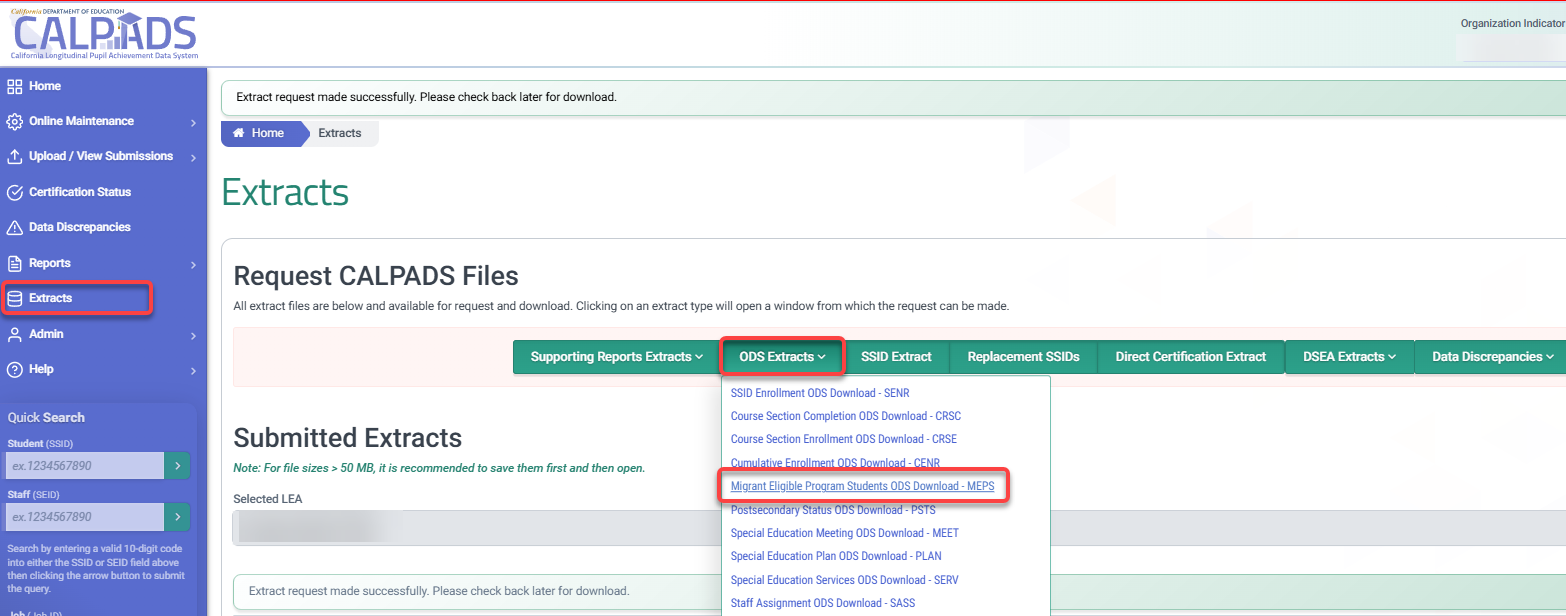This screenshot has width=1566, height=616.
Task: Open Home in the sidebar
Action: [45, 86]
